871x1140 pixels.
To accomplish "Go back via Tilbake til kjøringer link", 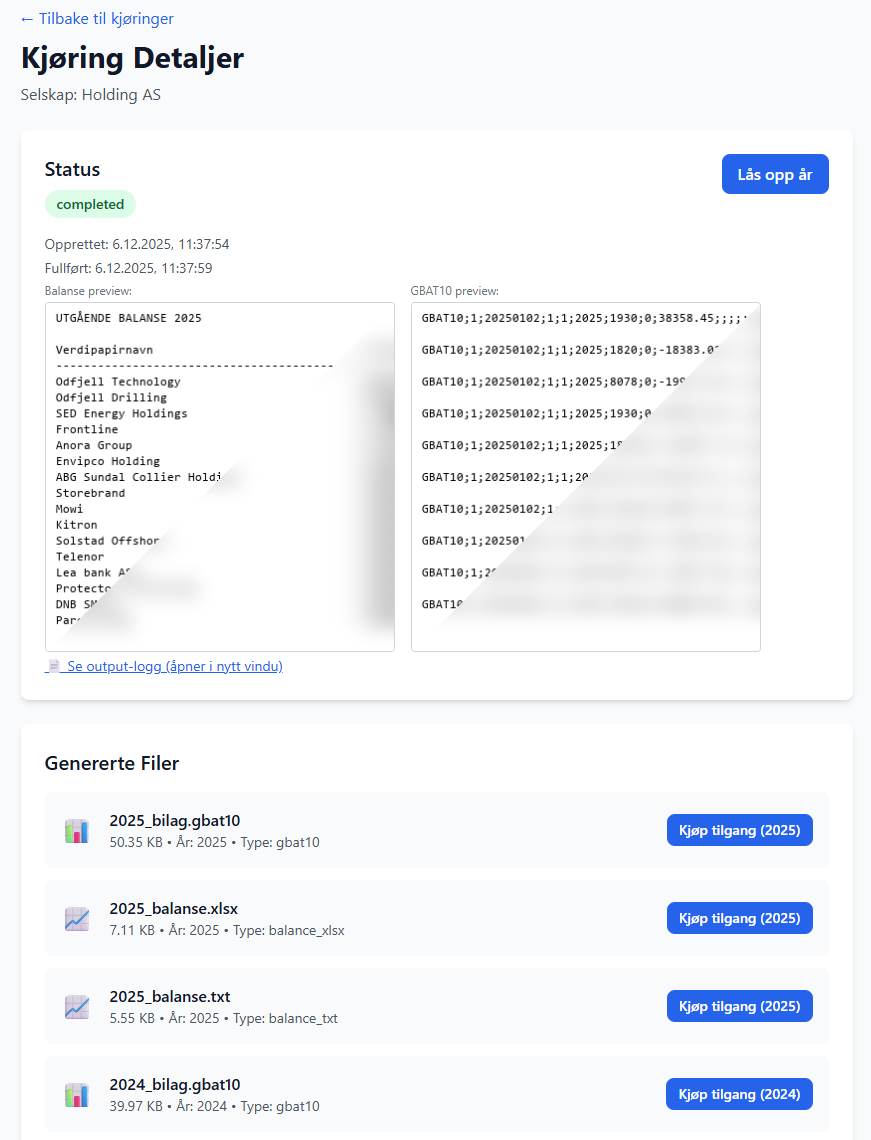I will click(97, 19).
